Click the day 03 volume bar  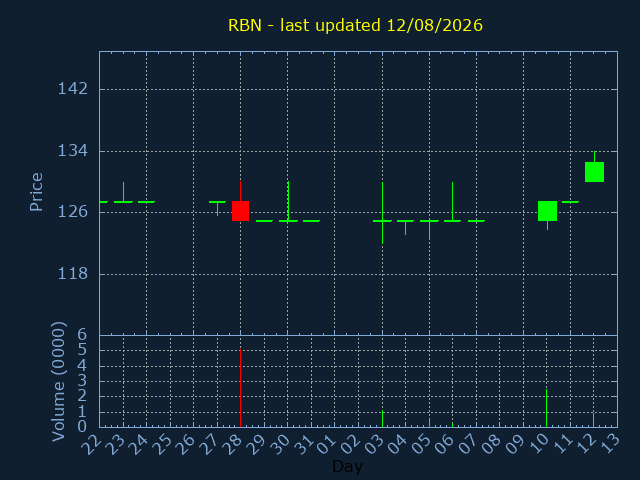pos(382,419)
